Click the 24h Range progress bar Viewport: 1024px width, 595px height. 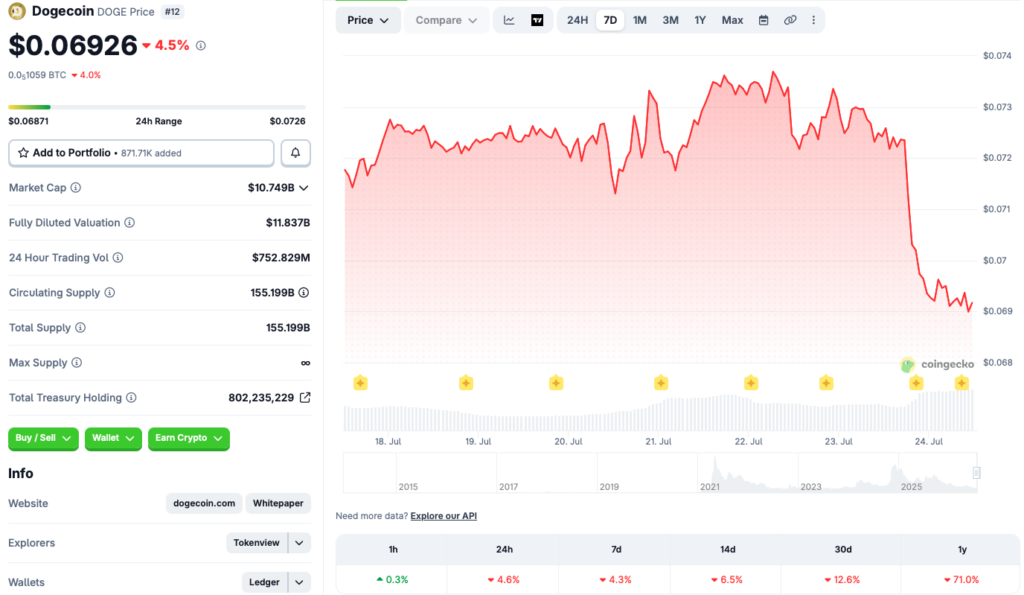pyautogui.click(x=157, y=107)
